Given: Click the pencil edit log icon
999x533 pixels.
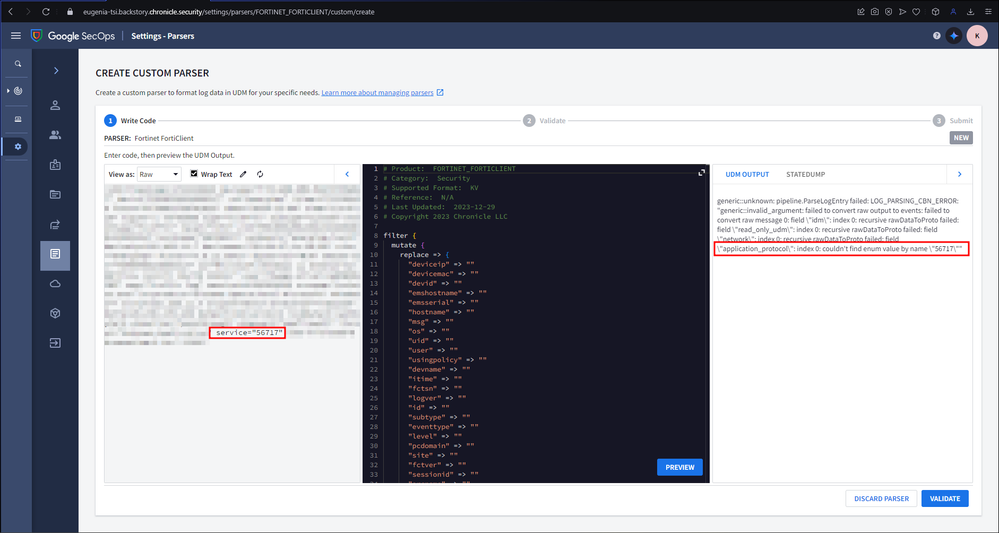Looking at the screenshot, I should (x=243, y=174).
